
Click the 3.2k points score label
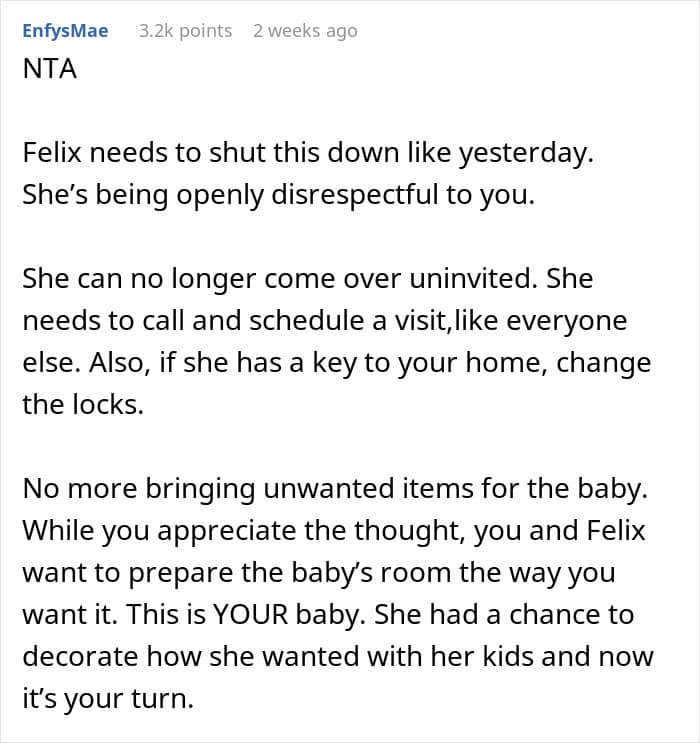185,31
